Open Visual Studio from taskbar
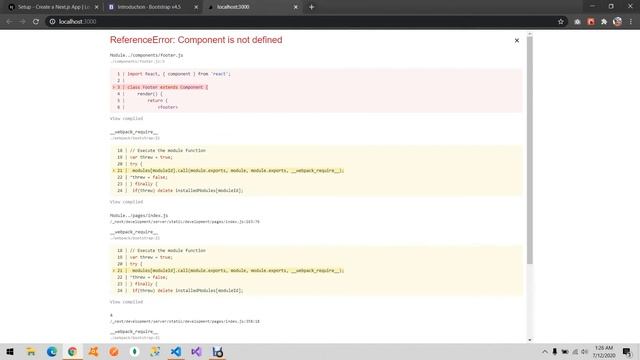The width and height of the screenshot is (640, 360). pyautogui.click(x=196, y=352)
